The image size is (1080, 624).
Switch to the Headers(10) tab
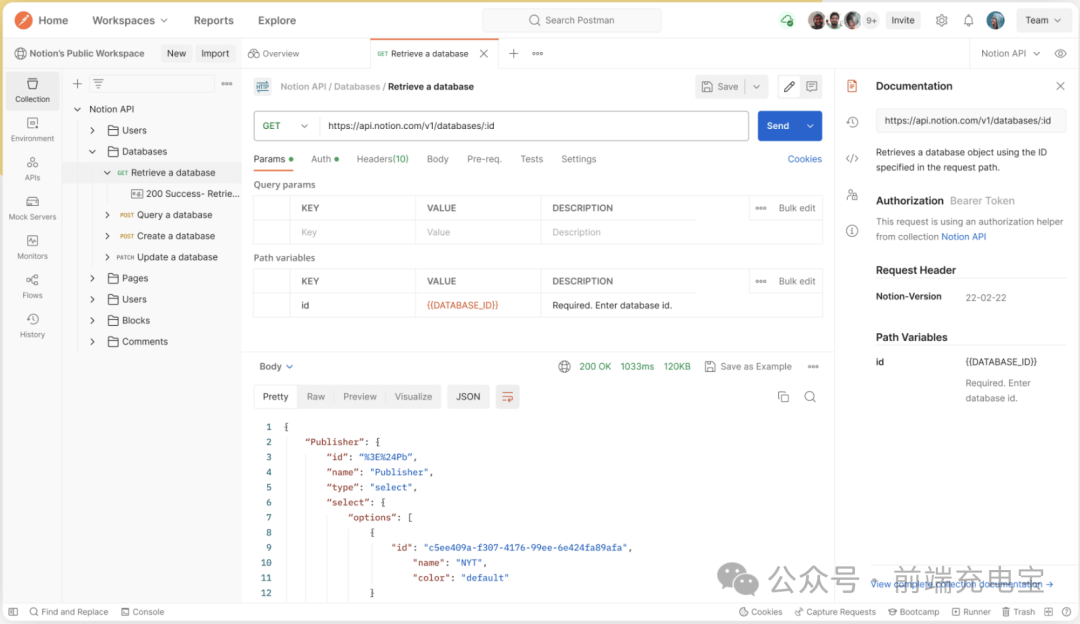point(382,159)
